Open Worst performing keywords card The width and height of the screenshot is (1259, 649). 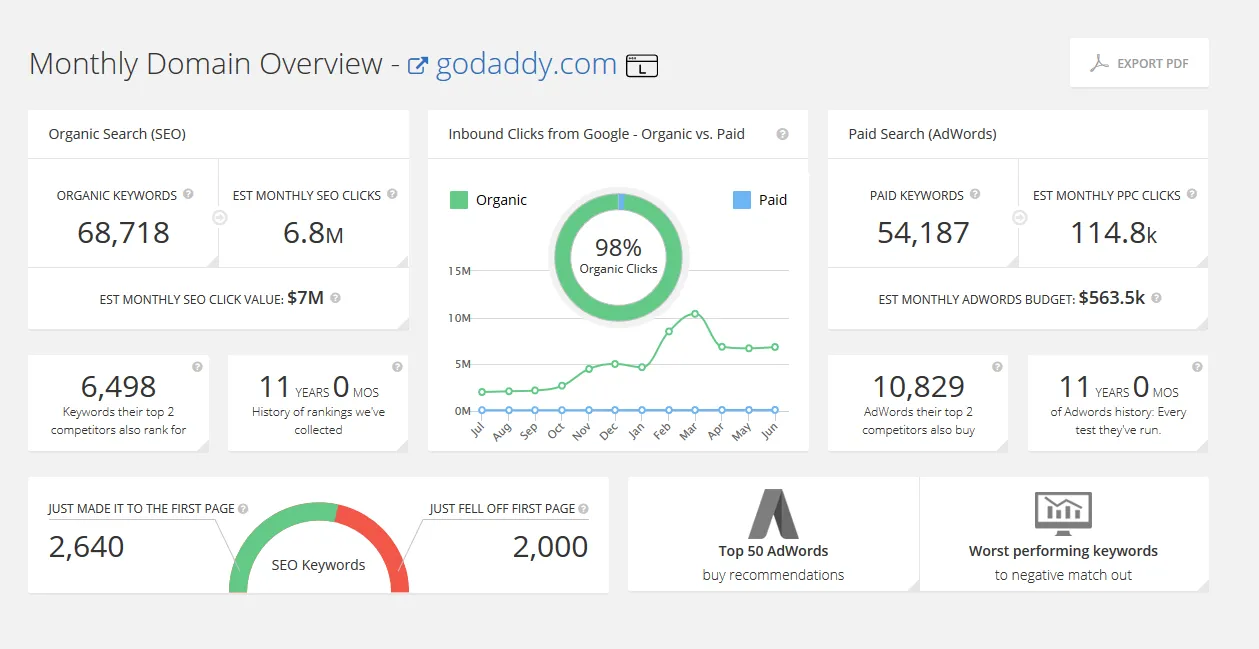1064,534
